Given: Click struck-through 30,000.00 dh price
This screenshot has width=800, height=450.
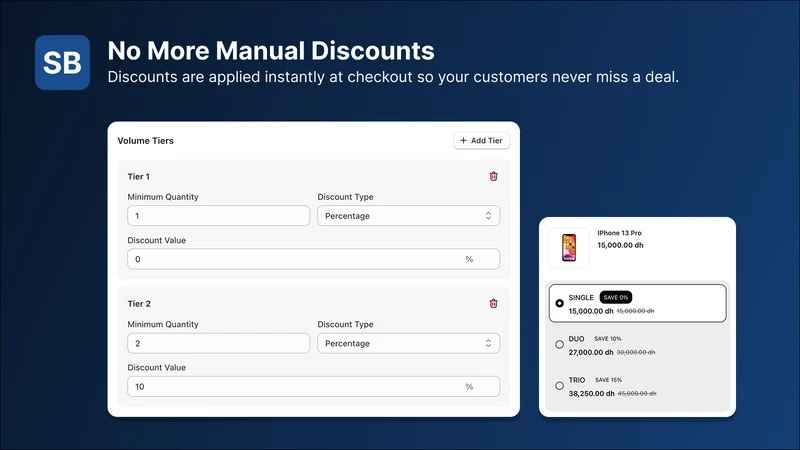Looking at the screenshot, I should coord(636,353).
